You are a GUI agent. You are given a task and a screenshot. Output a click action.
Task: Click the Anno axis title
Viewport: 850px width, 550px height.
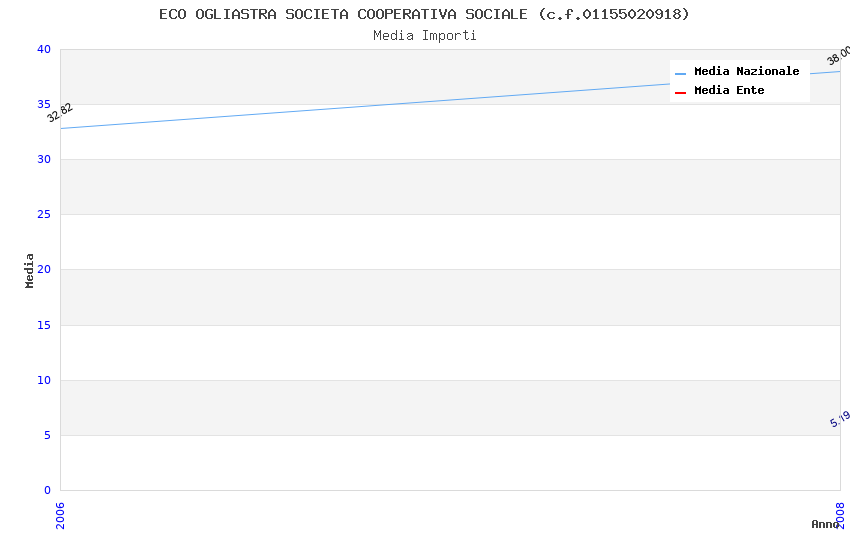pyautogui.click(x=825, y=524)
